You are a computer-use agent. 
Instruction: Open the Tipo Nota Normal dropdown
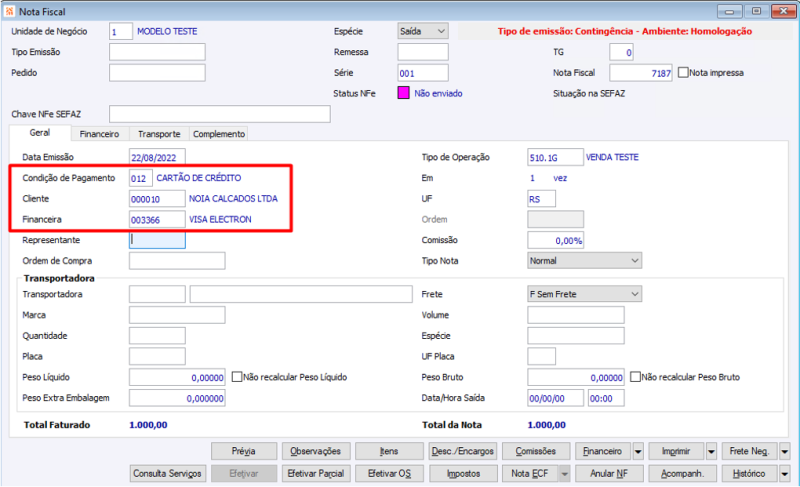pyautogui.click(x=584, y=261)
